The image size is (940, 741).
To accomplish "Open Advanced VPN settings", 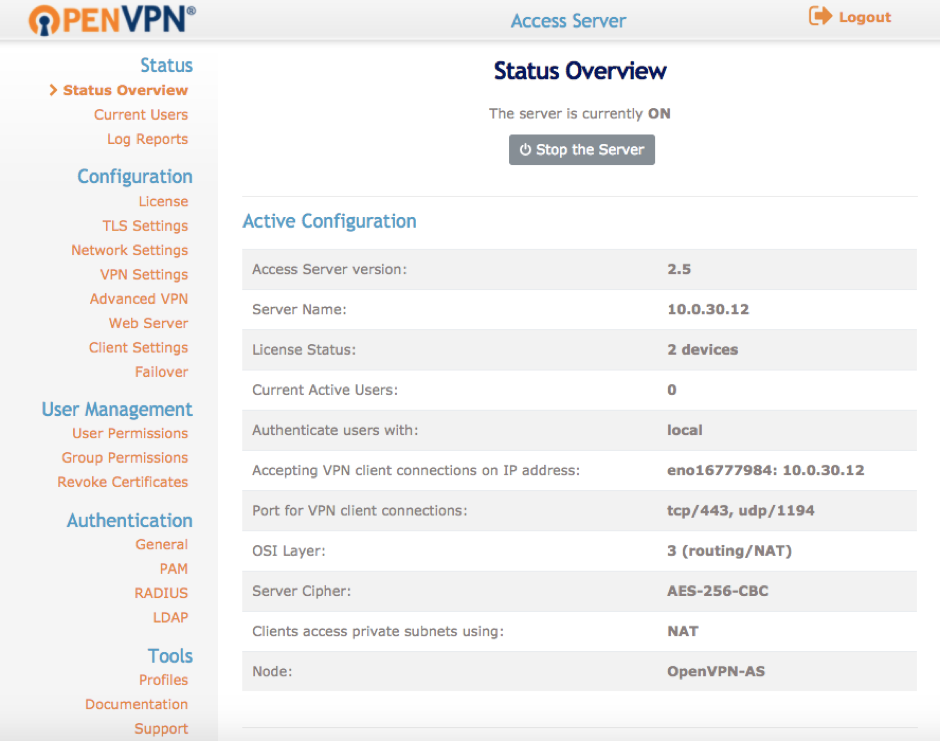I will click(x=139, y=299).
